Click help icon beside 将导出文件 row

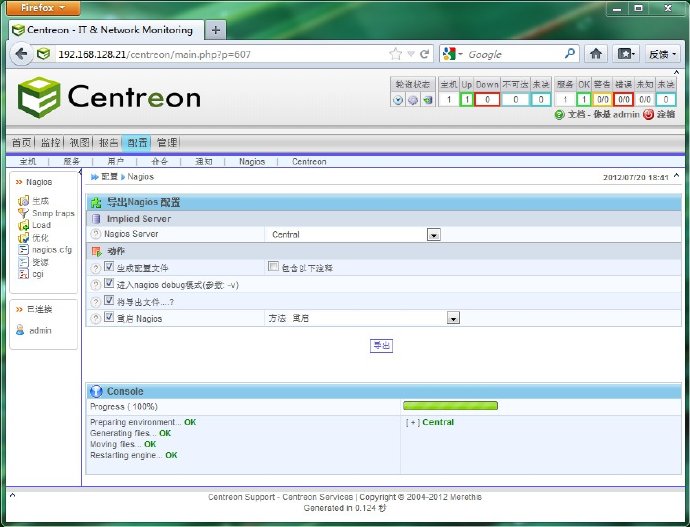click(x=95, y=302)
